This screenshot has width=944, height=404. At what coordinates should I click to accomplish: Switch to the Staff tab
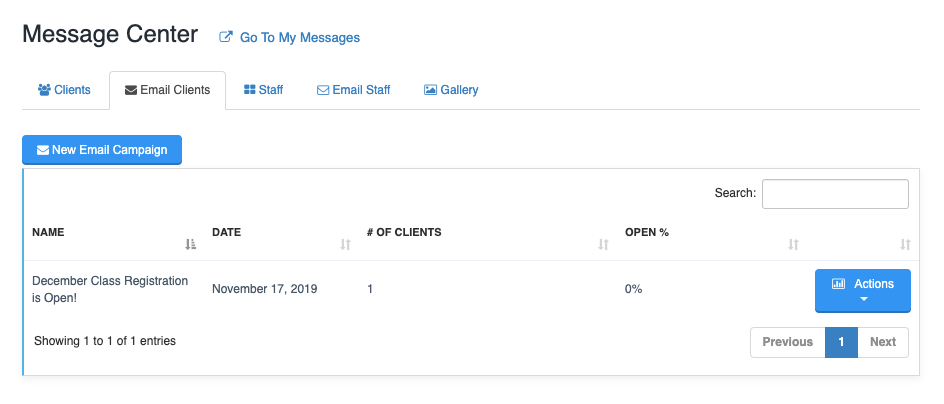point(263,90)
